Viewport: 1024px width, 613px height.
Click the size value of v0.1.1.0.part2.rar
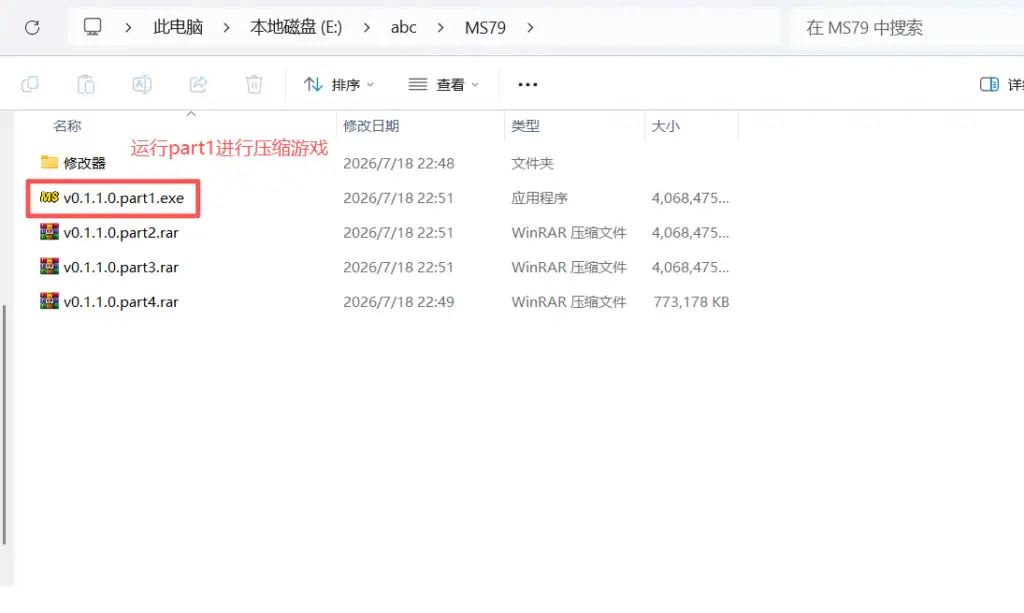tap(690, 232)
